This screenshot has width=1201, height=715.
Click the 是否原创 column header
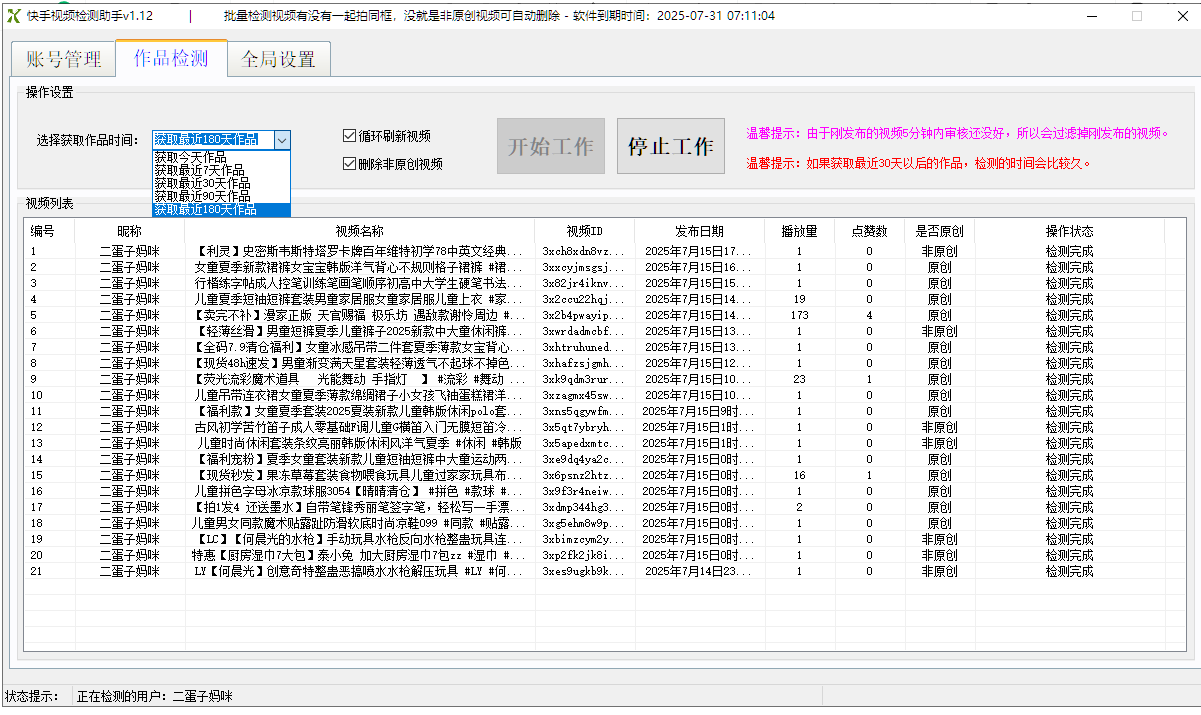click(x=939, y=231)
